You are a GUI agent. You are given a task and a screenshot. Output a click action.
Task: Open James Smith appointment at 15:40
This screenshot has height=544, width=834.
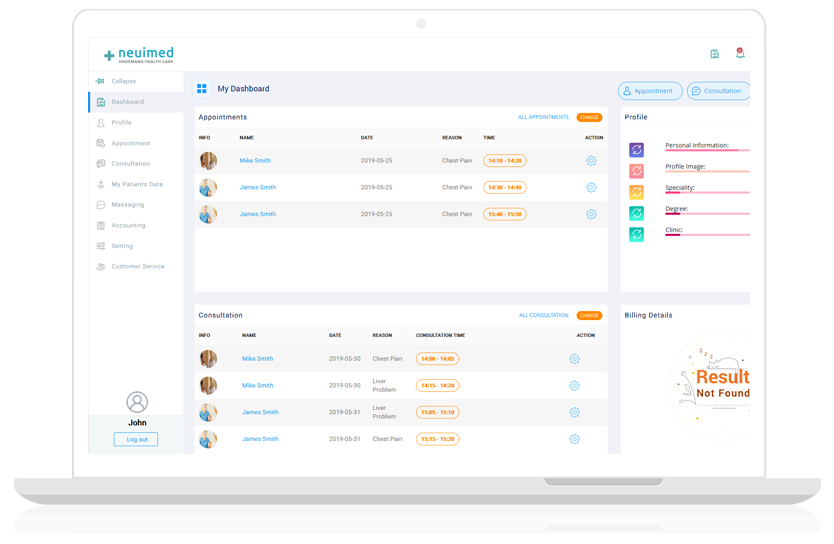click(x=257, y=214)
